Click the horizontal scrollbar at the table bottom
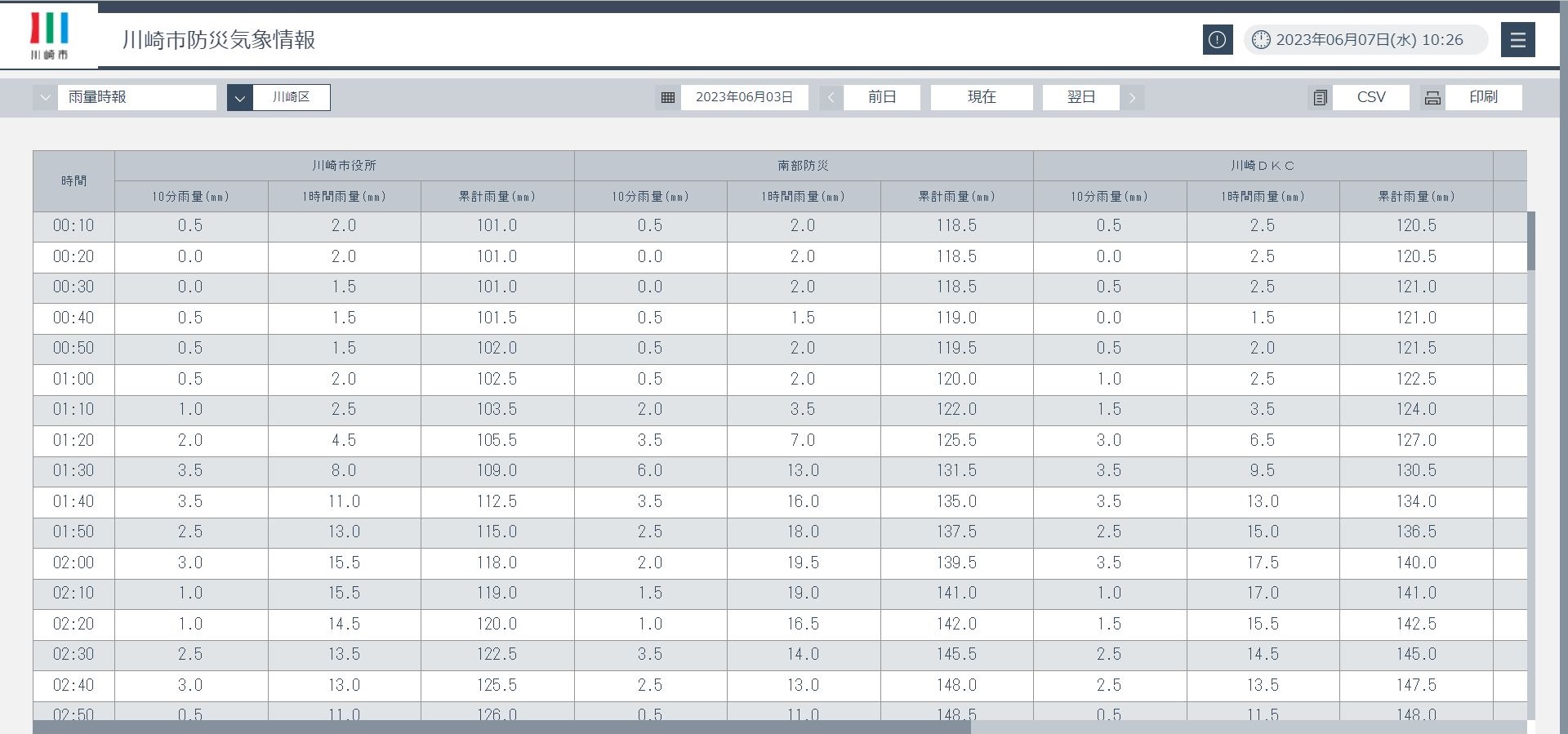 click(501, 727)
